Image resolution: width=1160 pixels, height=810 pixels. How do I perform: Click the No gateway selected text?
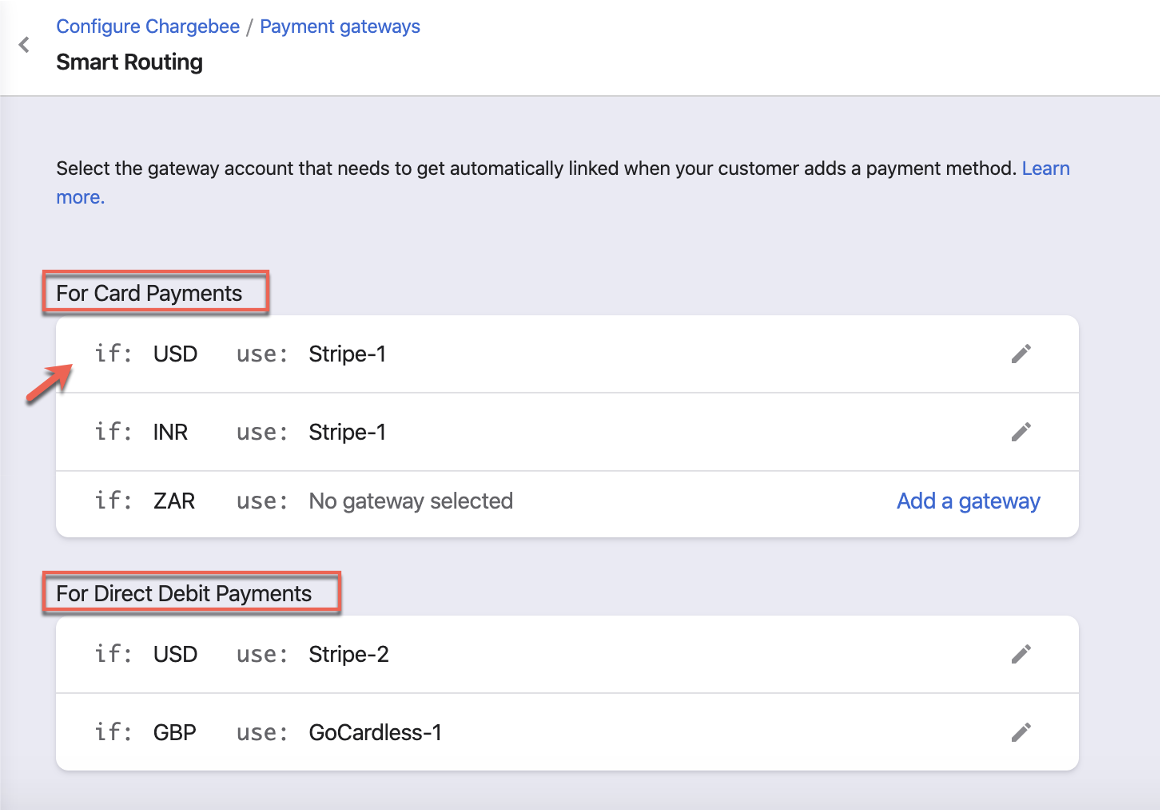[x=410, y=501]
